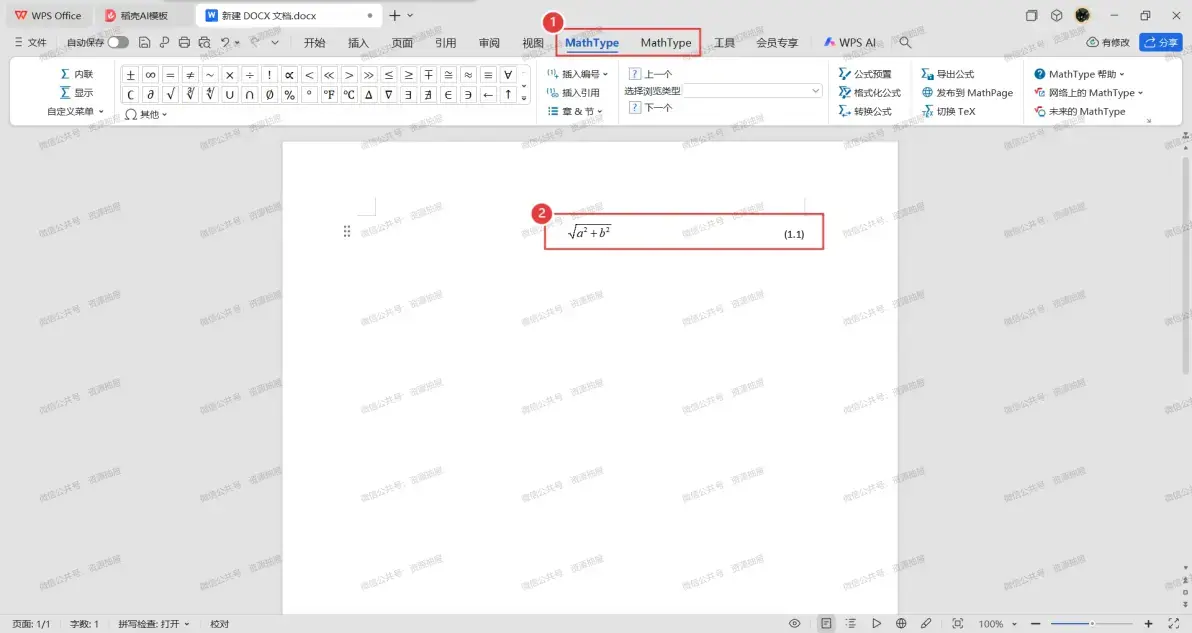1192x633 pixels.
Task: Insert the greater-than-or-equal ≥ symbol
Action: (408, 74)
